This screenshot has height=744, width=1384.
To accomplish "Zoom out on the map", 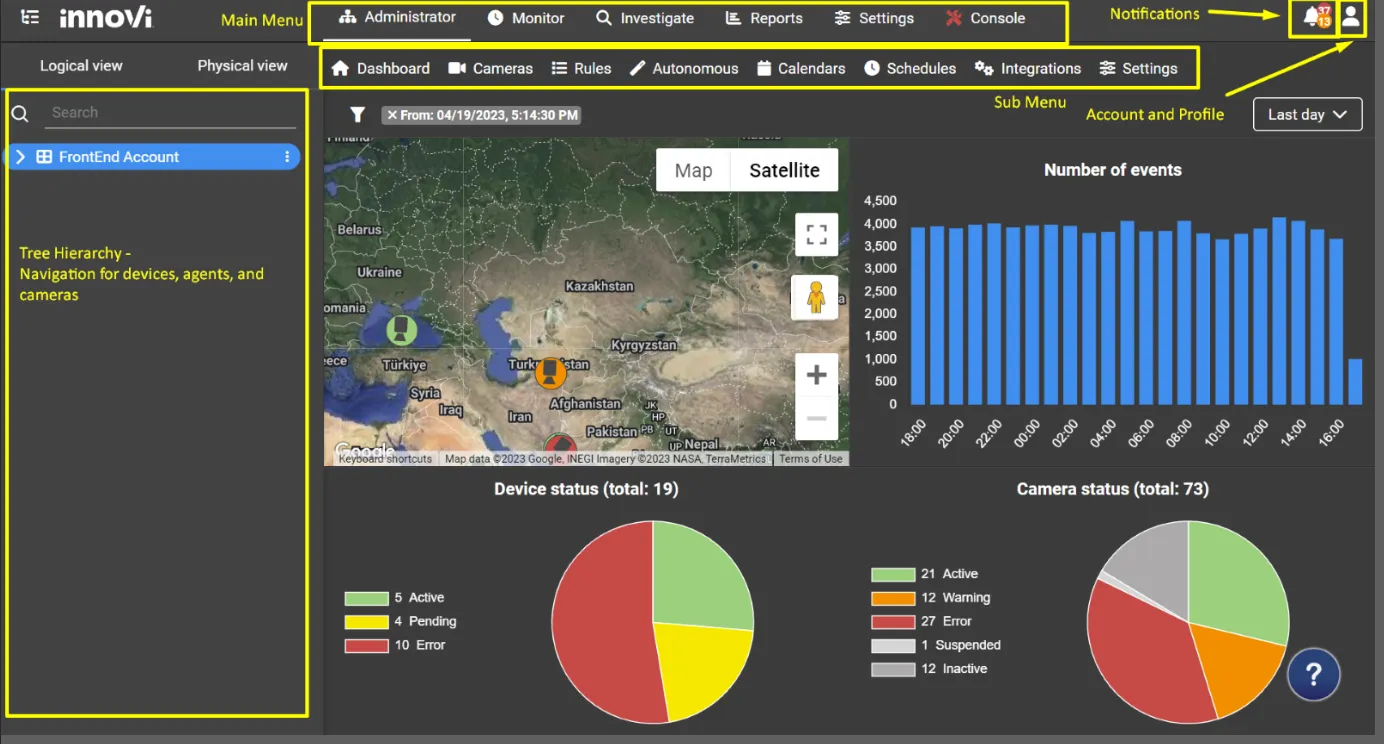I will click(816, 418).
